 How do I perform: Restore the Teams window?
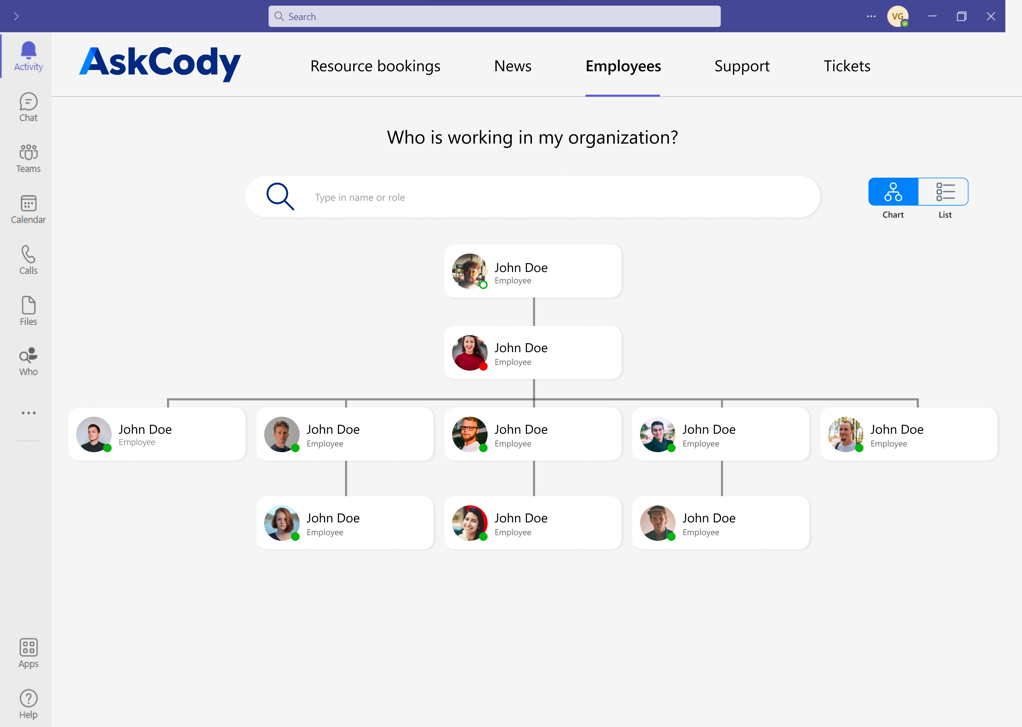click(x=961, y=16)
